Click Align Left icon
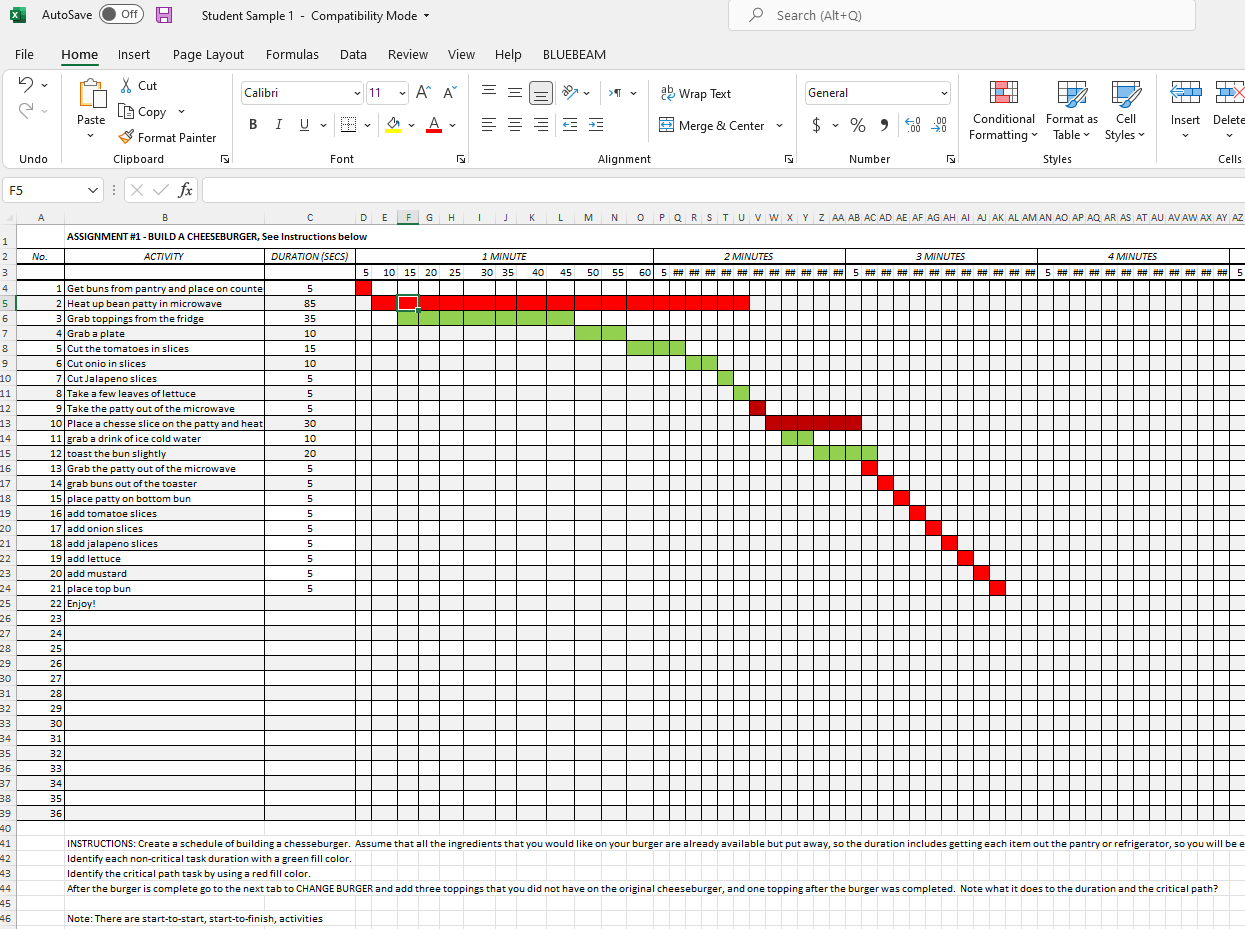 pos(489,125)
